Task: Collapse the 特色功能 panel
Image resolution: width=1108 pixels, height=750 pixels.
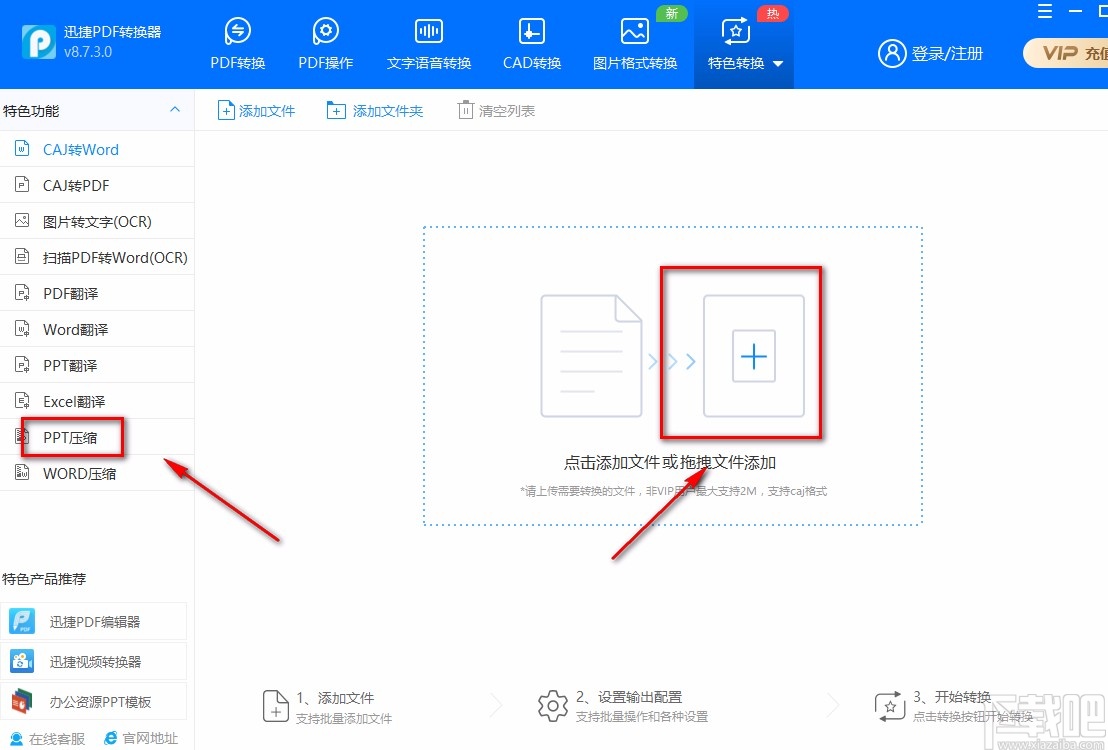Action: pyautogui.click(x=175, y=110)
